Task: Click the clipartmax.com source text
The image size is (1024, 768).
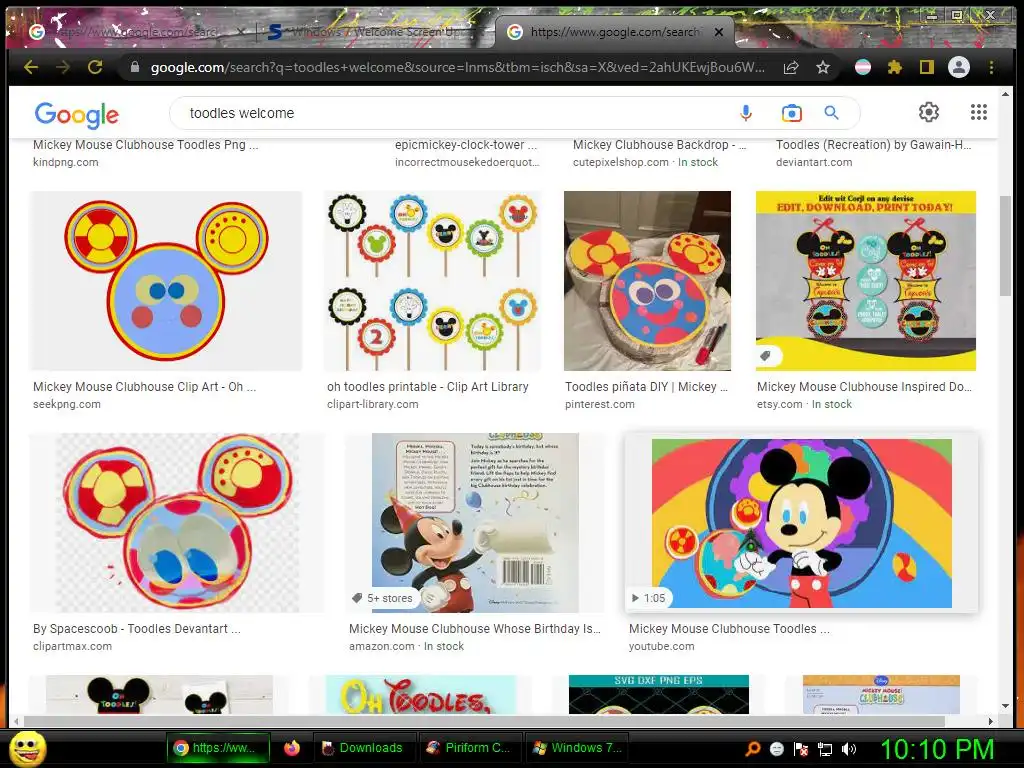Action: [72, 647]
